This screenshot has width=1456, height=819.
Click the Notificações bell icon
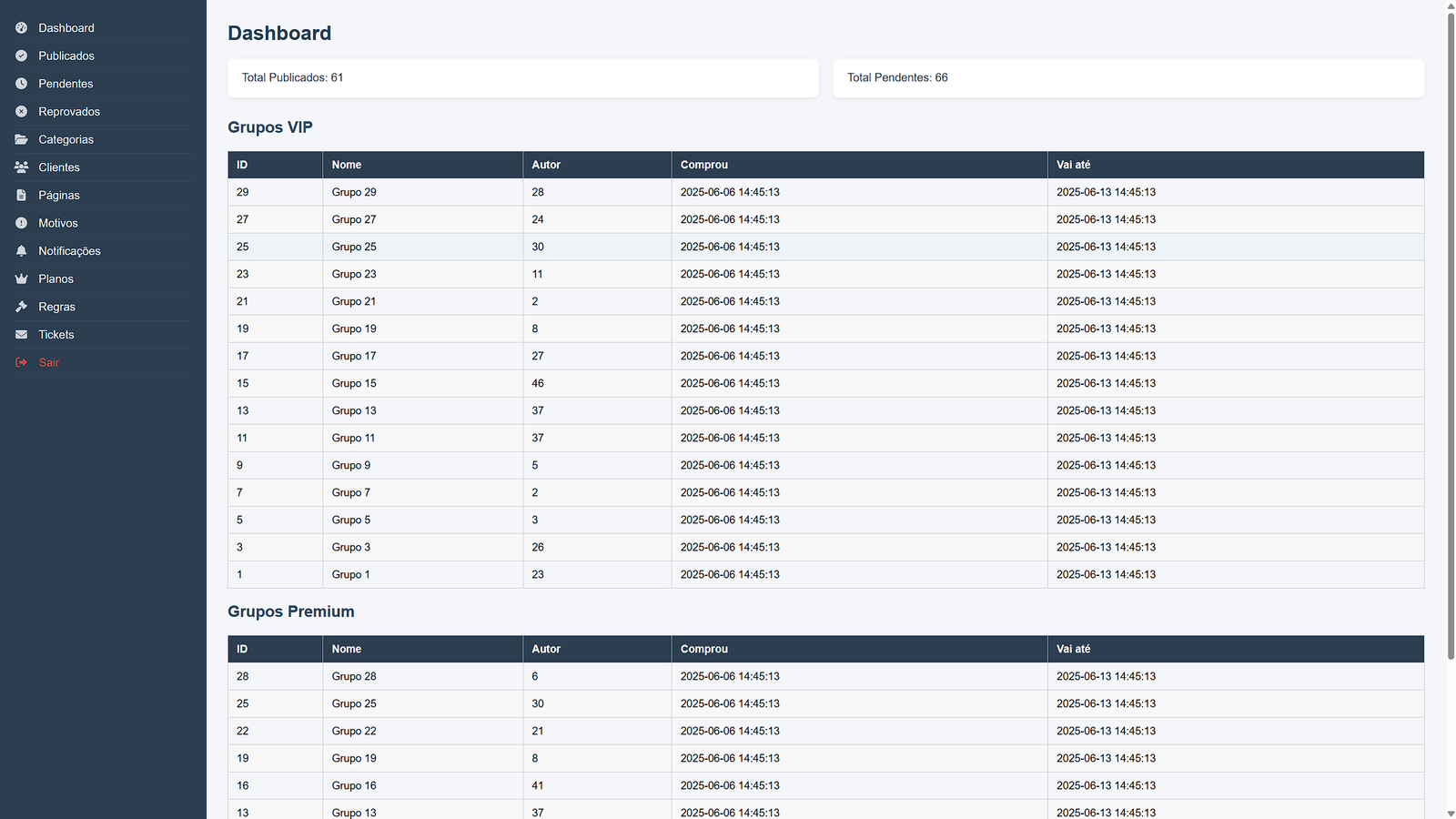22,251
